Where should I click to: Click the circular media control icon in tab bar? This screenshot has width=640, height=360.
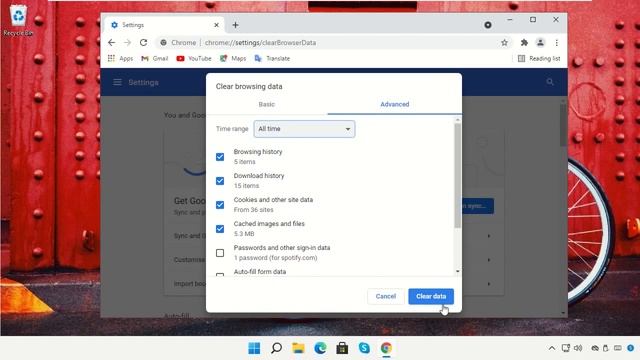click(488, 25)
